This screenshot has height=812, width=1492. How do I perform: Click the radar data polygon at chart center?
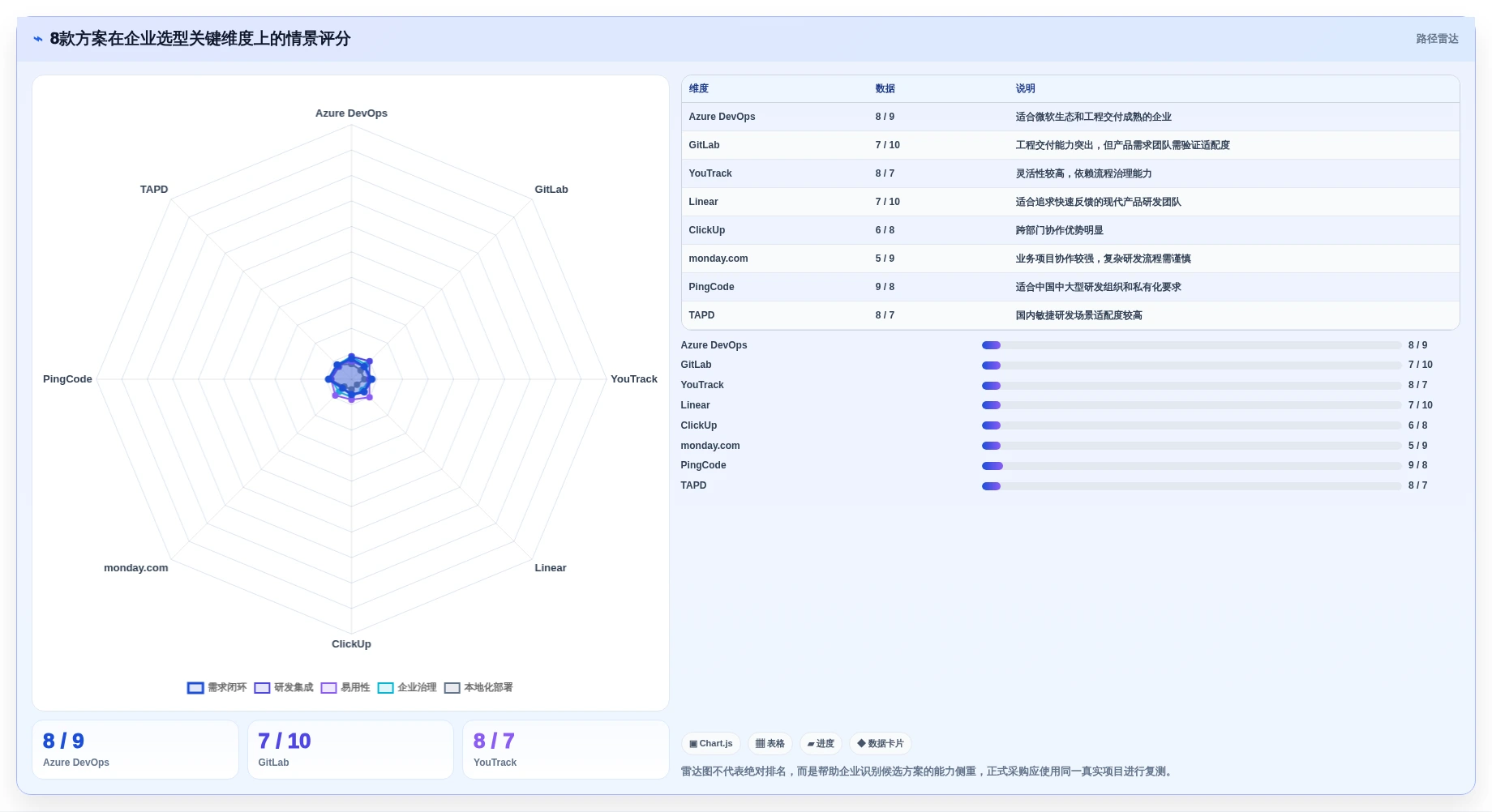350,378
